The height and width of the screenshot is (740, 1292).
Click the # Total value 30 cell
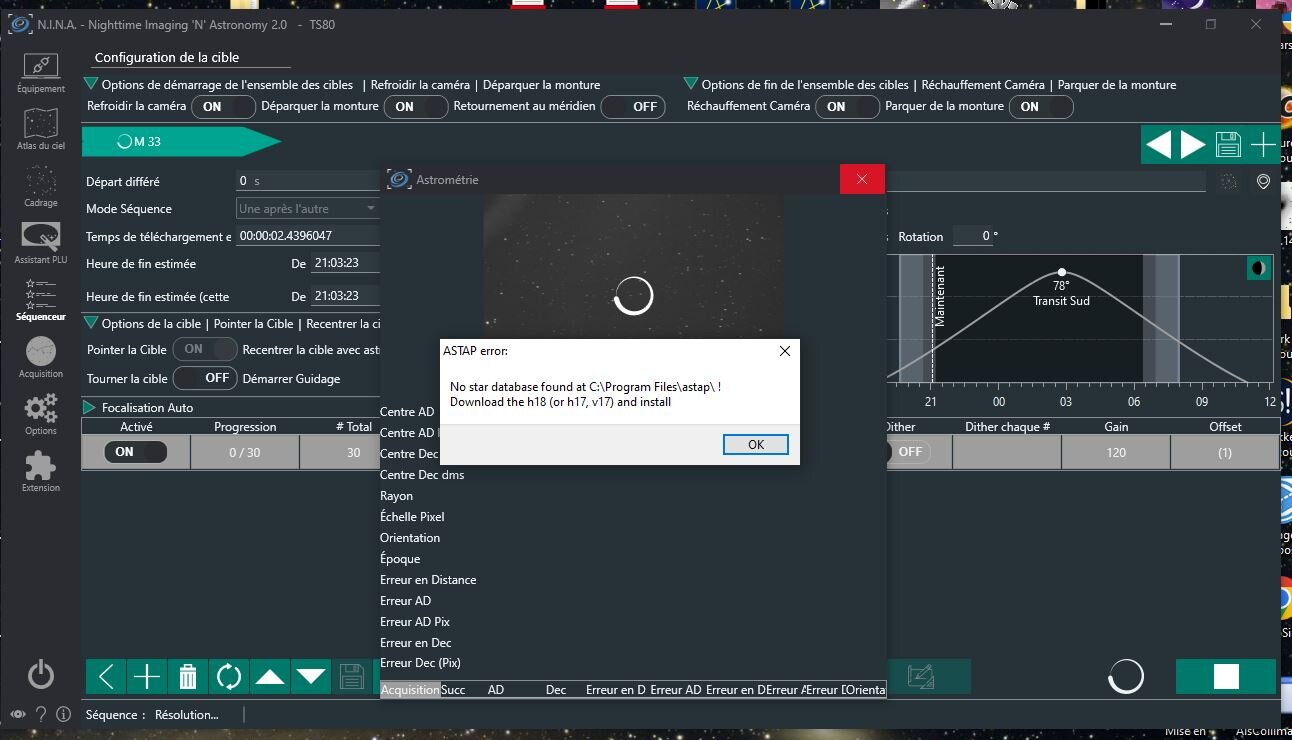354,452
